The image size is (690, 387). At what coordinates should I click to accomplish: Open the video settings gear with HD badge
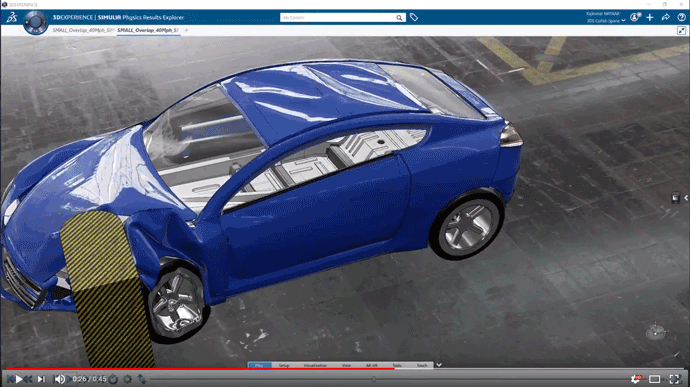636,379
